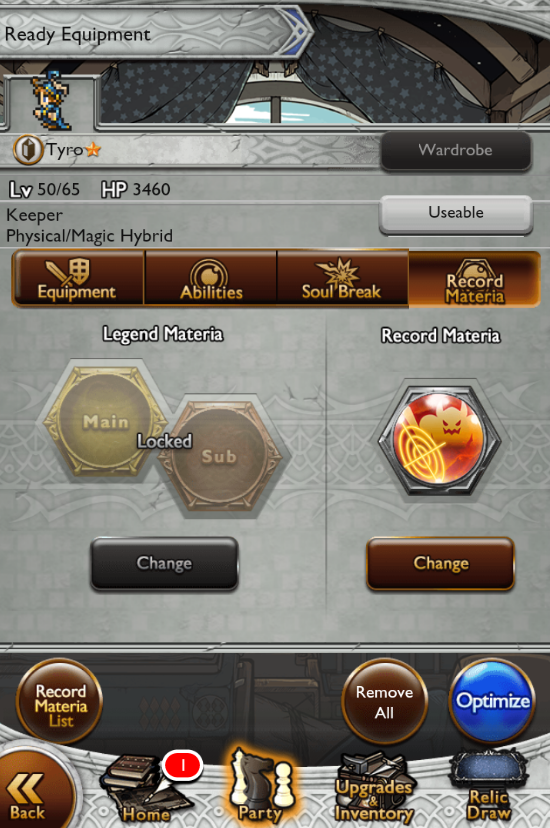This screenshot has width=550, height=828.
Task: Click the blue Optimize button
Action: tap(492, 700)
